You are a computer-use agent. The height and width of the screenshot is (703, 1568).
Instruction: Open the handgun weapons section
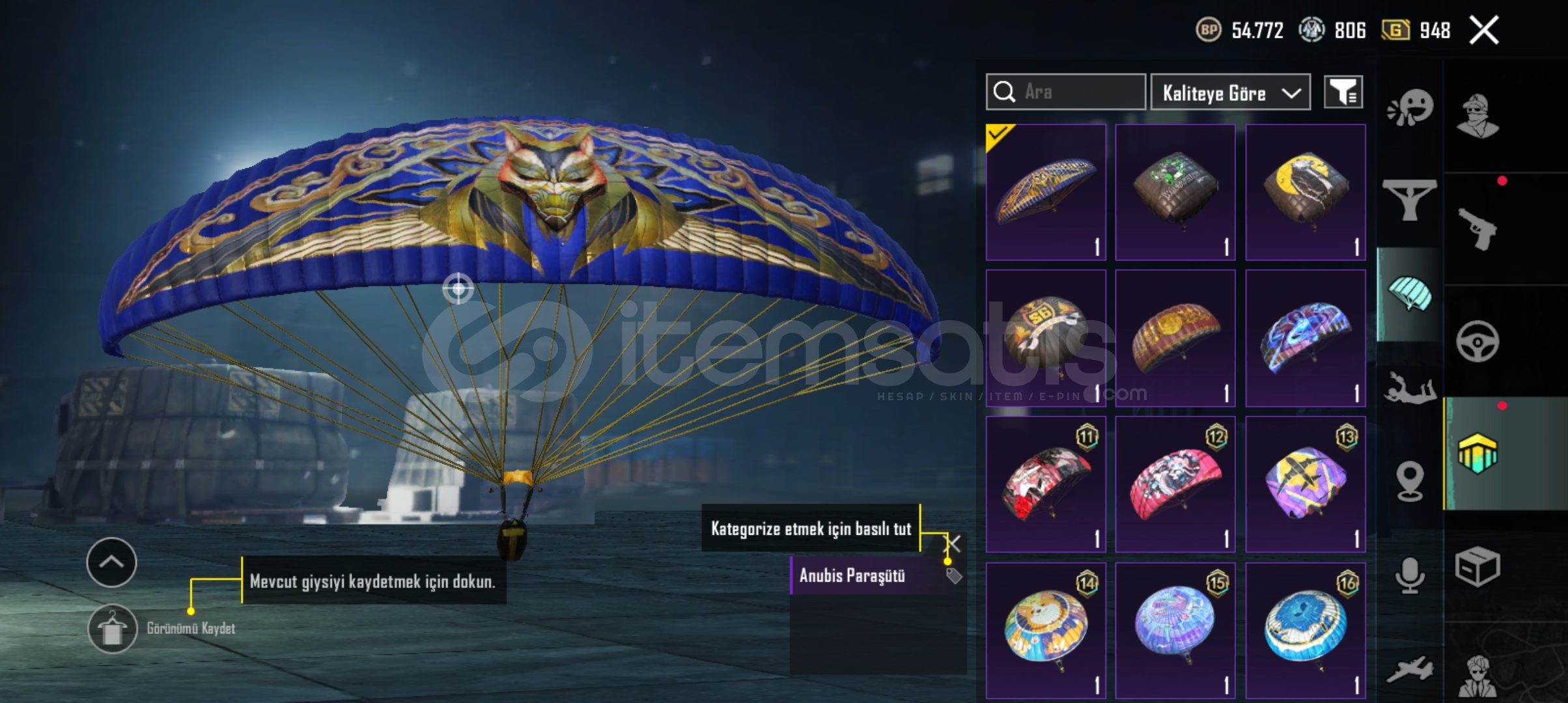click(x=1477, y=229)
